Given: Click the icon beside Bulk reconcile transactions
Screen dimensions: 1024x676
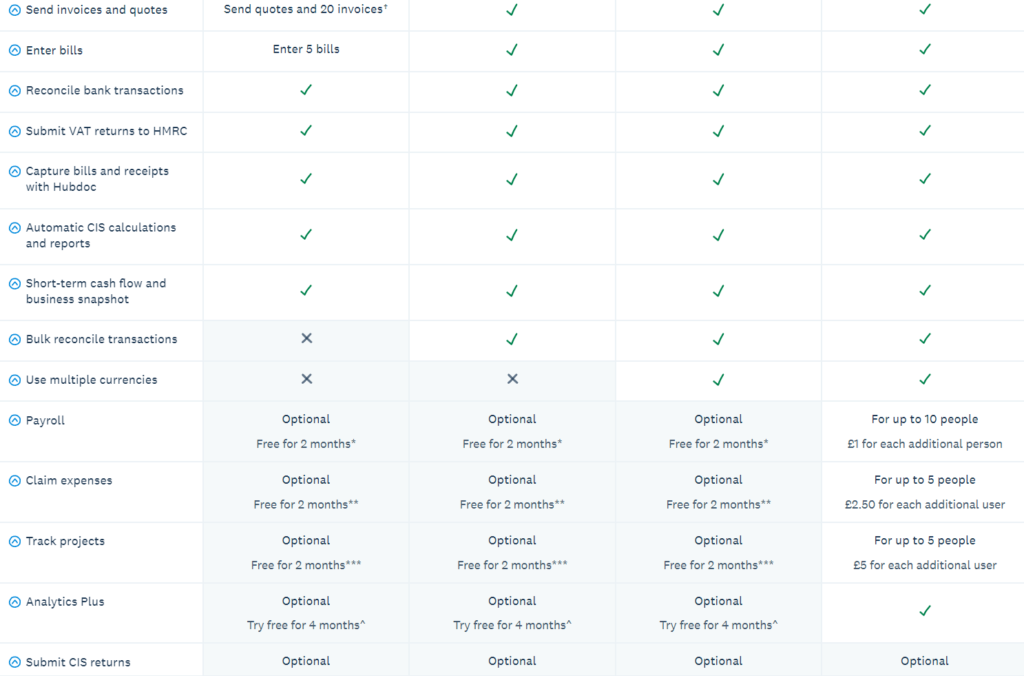Looking at the screenshot, I should [14, 340].
